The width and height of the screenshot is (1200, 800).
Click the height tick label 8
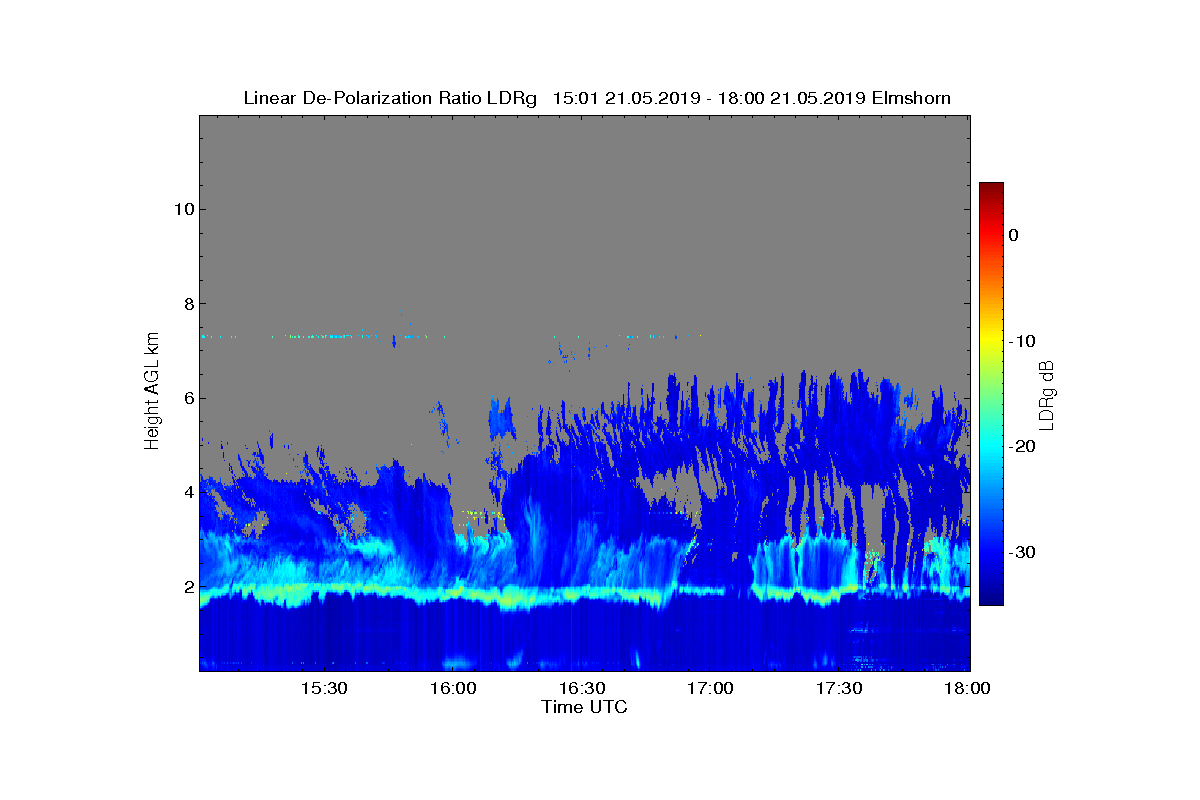187,303
